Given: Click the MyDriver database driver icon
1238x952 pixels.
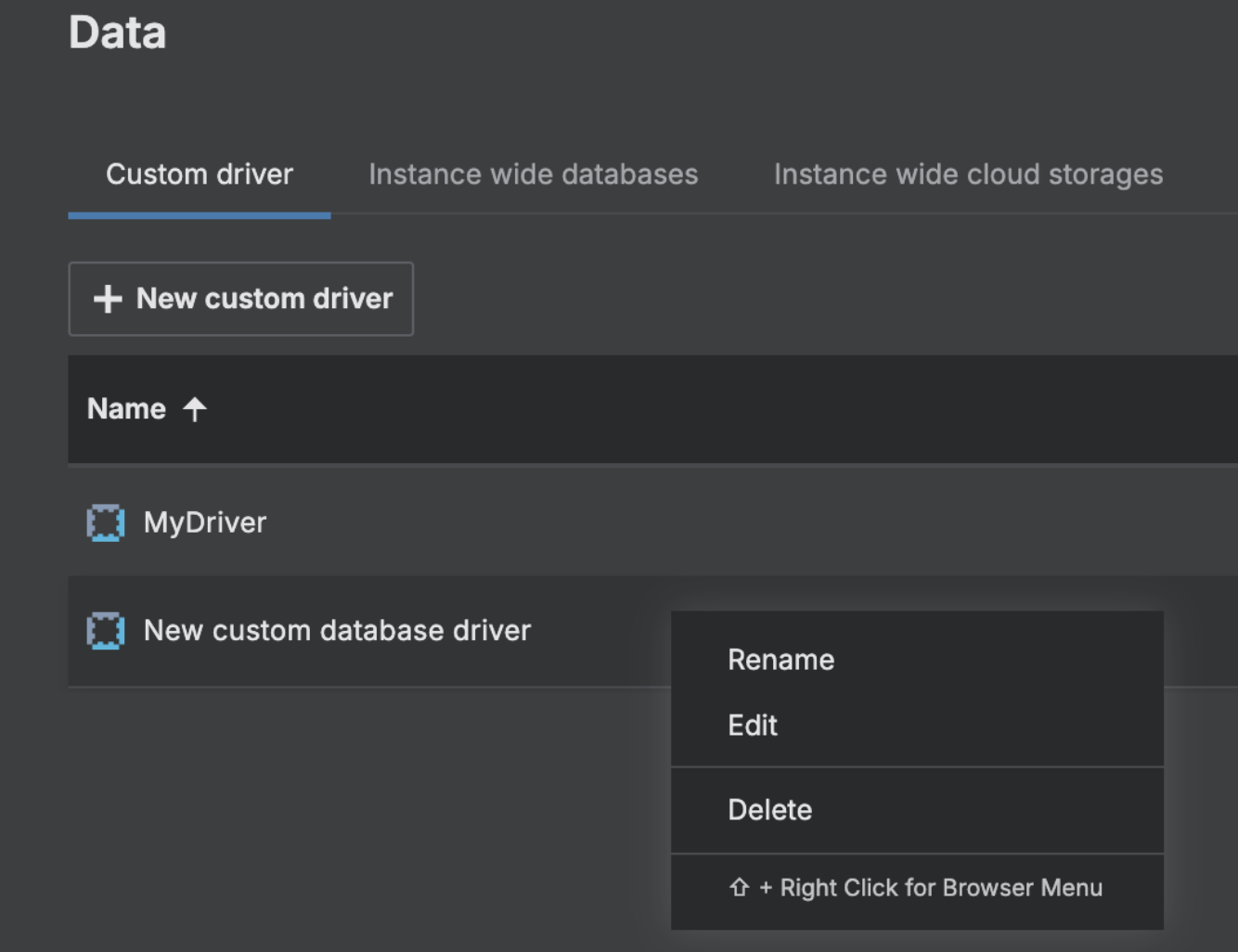Looking at the screenshot, I should pyautogui.click(x=105, y=521).
